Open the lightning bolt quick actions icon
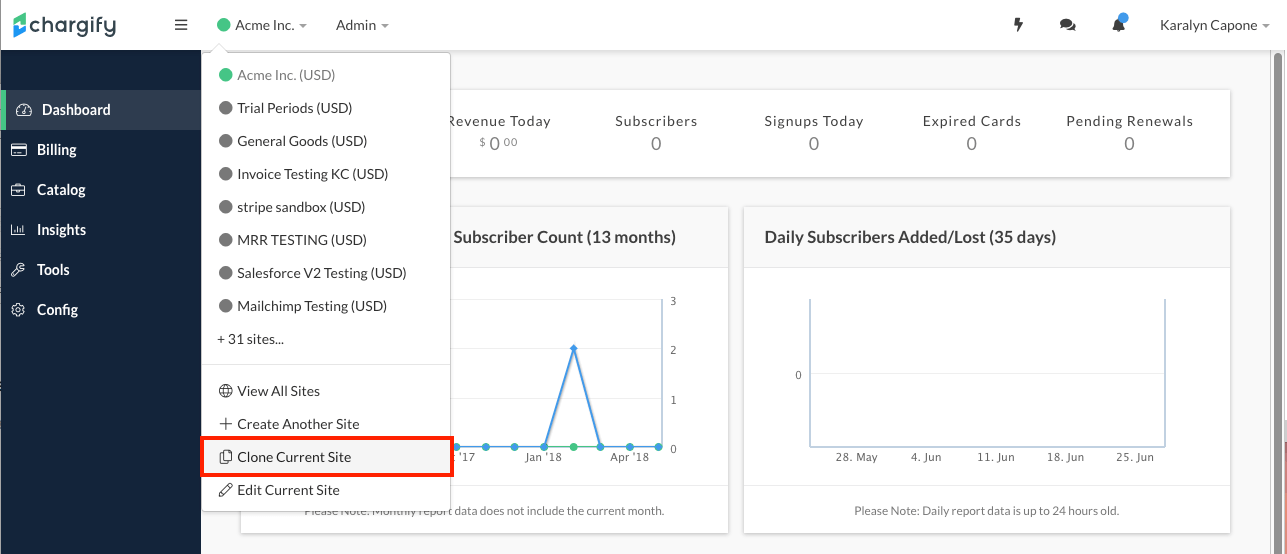This screenshot has width=1287, height=554. (x=1019, y=25)
